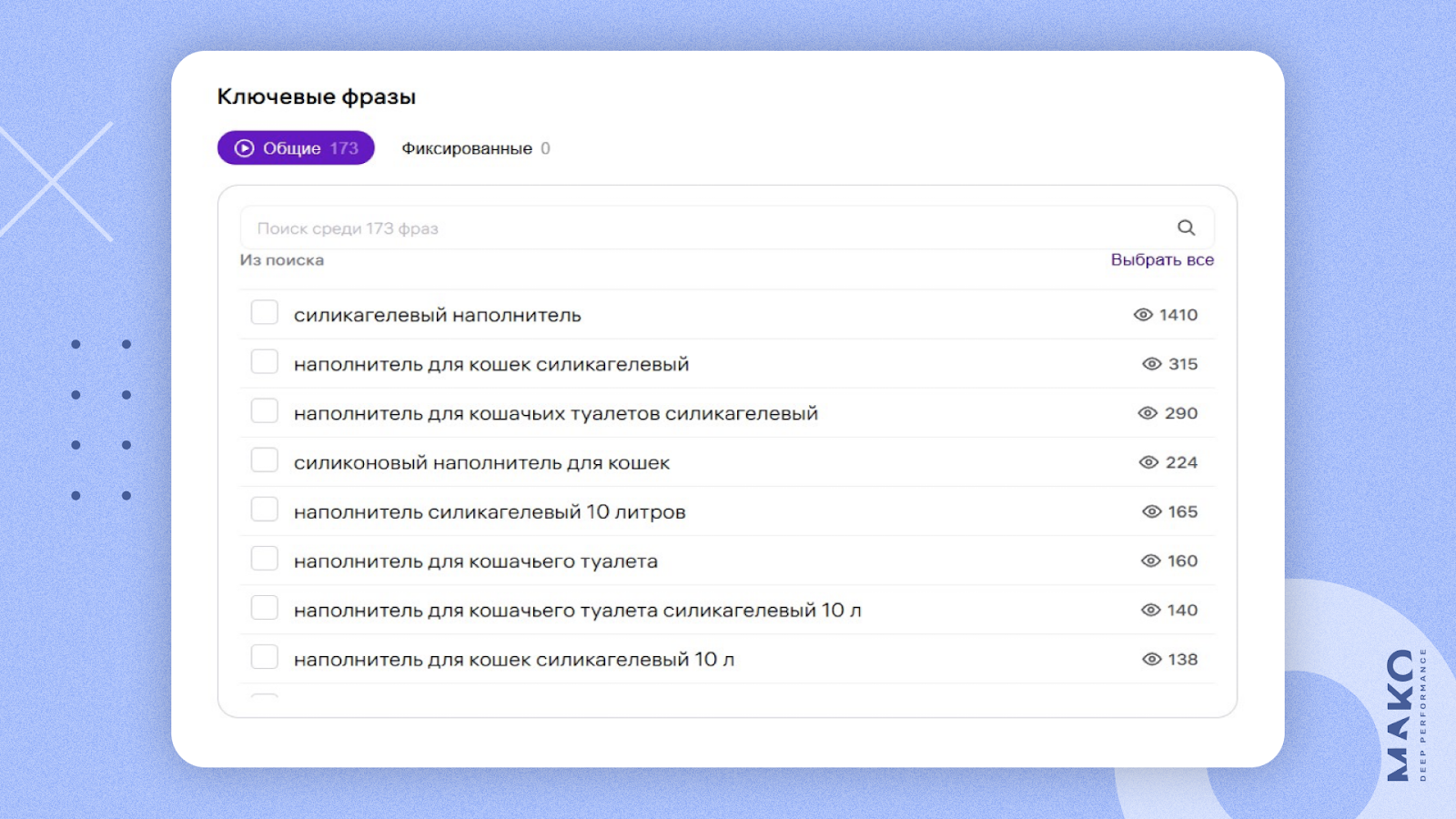Click the view count 315

coord(1183,364)
